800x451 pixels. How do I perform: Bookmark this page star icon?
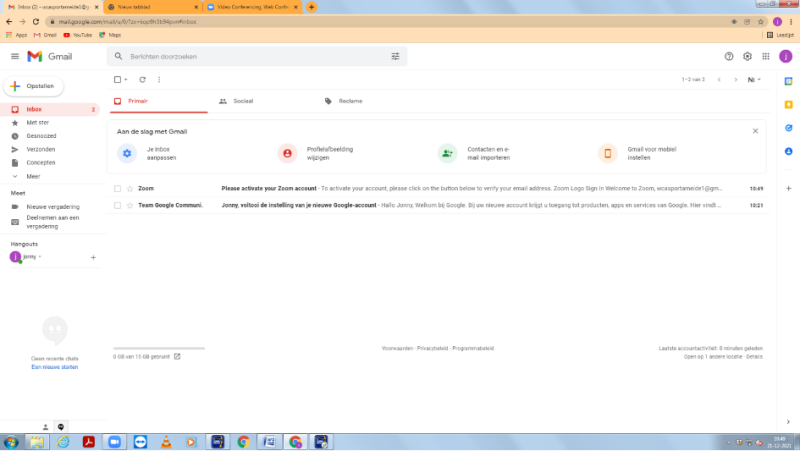761,22
